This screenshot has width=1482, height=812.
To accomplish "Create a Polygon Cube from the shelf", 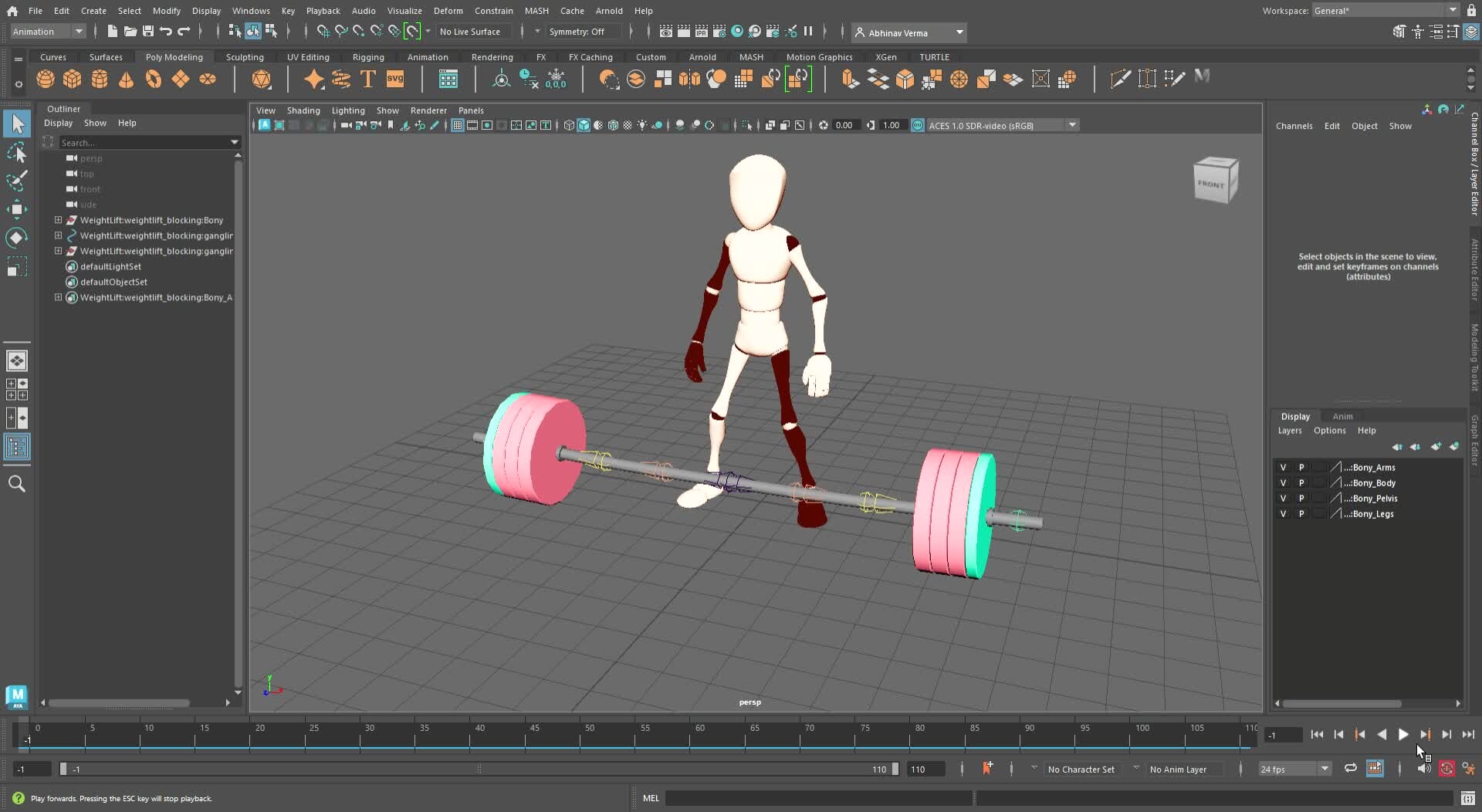I will tap(72, 79).
